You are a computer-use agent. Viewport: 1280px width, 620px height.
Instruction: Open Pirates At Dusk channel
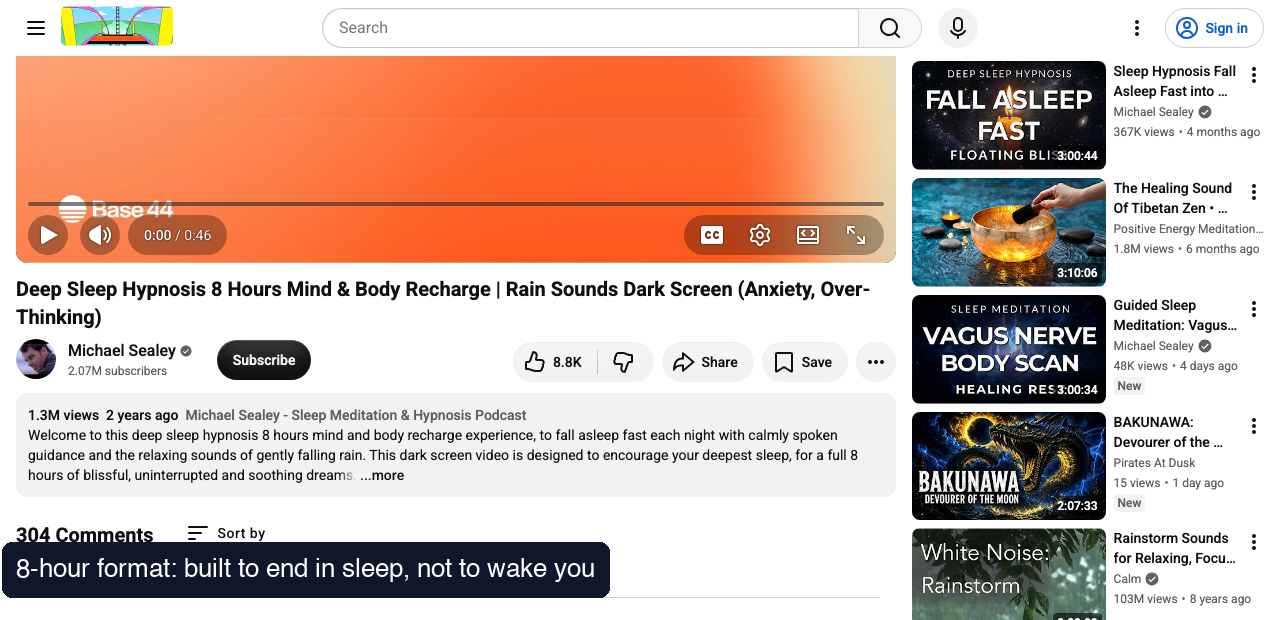pyautogui.click(x=1154, y=463)
